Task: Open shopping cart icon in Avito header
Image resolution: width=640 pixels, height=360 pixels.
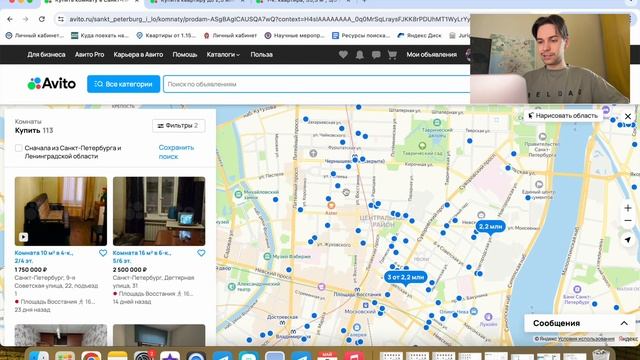Action: tap(392, 54)
